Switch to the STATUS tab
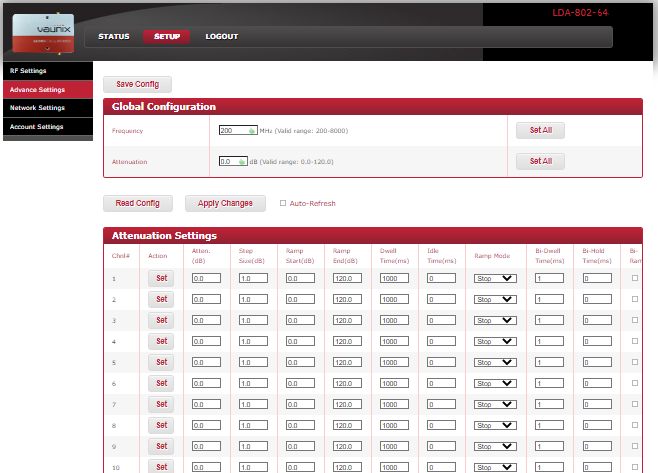658x473 pixels. (114, 37)
